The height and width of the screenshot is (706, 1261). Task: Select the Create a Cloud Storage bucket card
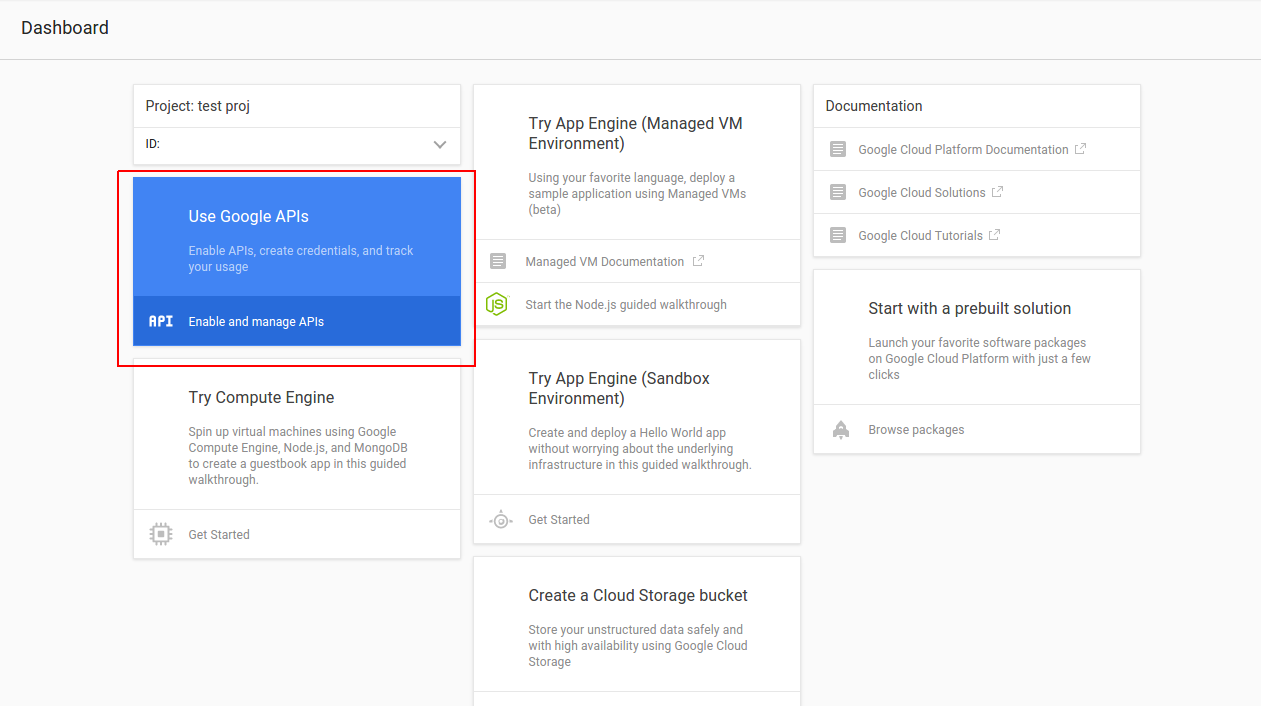click(x=637, y=630)
